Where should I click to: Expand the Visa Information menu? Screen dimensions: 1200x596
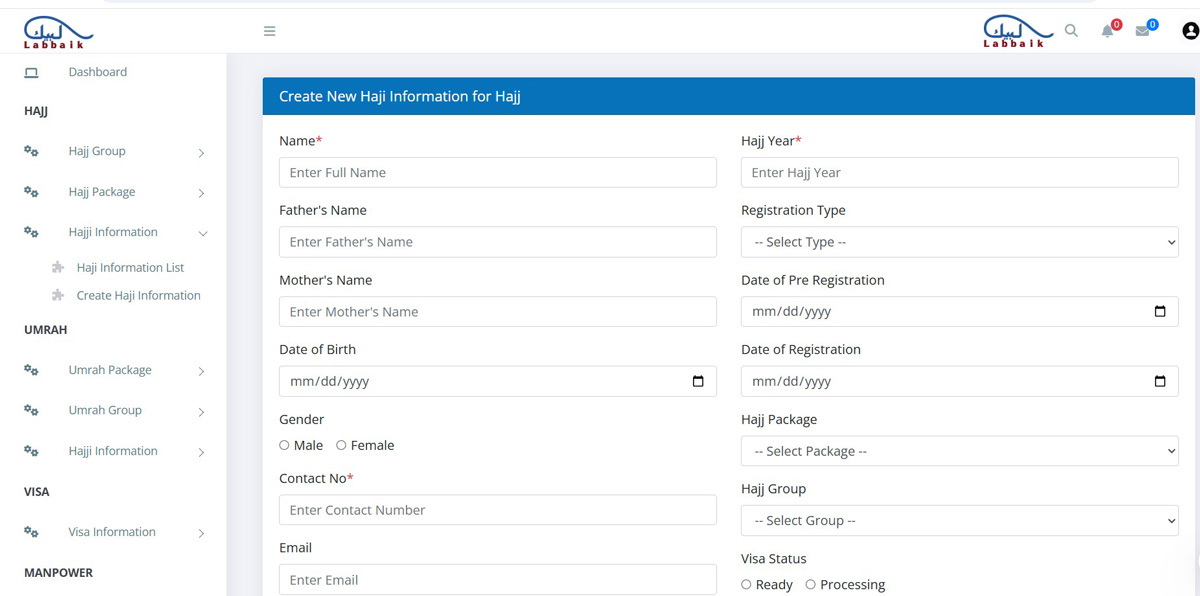point(114,532)
